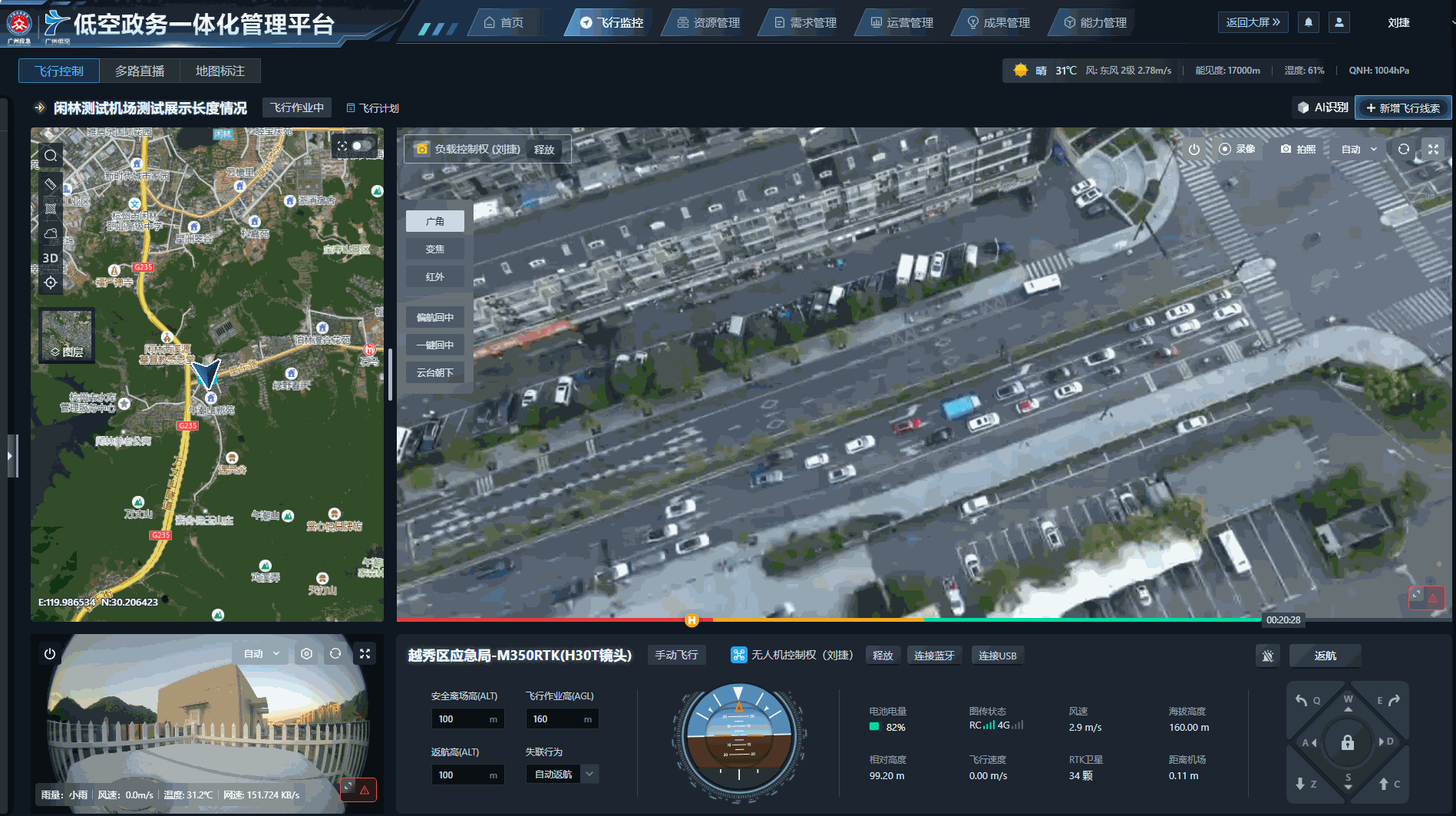Viewport: 1456px width, 816px height.
Task: Click the 返航 return home button
Action: click(1325, 656)
